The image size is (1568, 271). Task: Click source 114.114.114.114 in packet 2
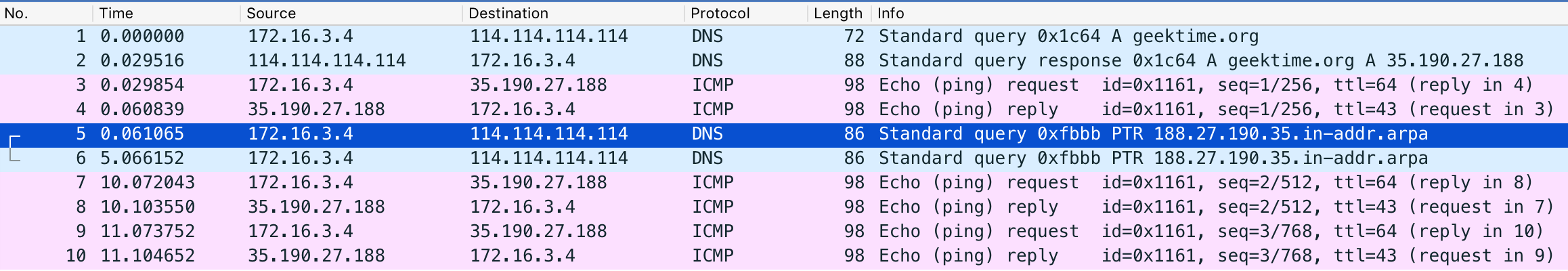click(326, 61)
